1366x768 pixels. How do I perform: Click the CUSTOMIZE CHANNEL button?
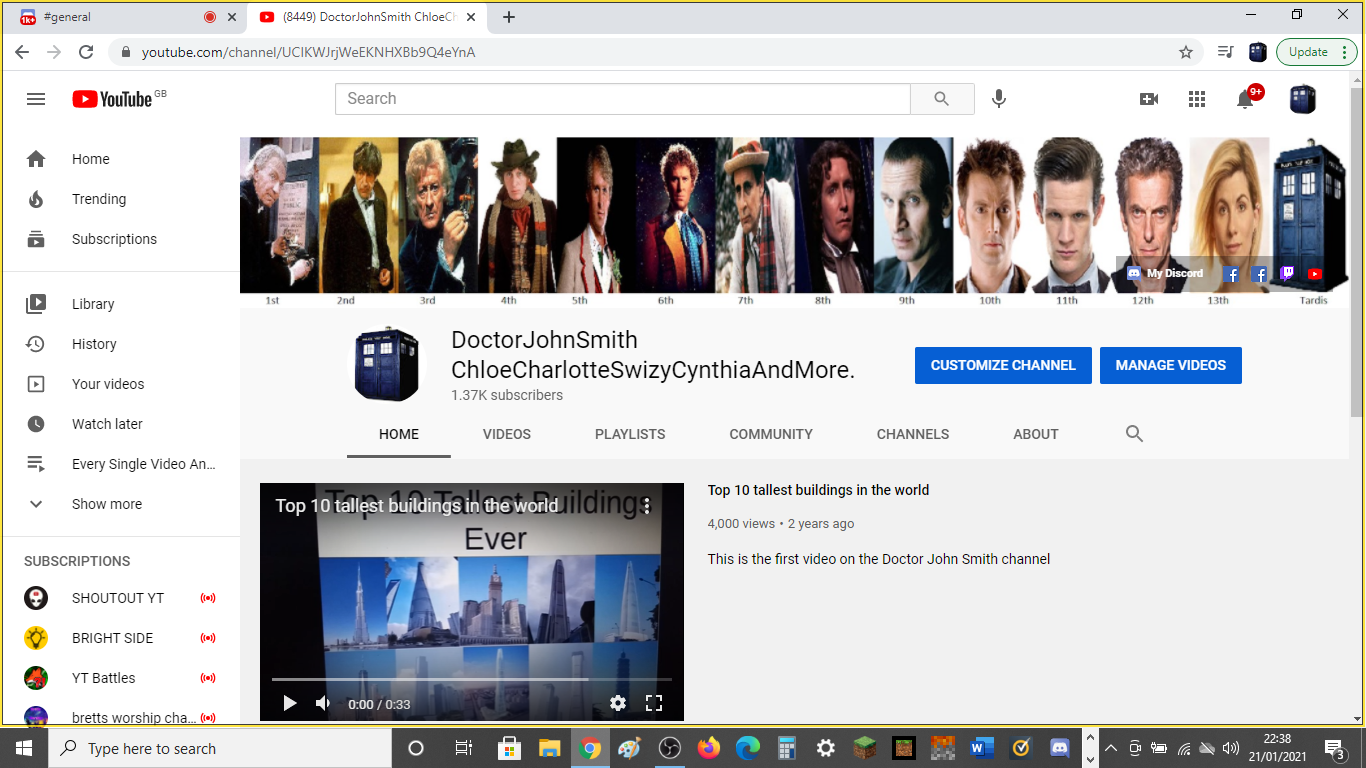pos(1003,365)
